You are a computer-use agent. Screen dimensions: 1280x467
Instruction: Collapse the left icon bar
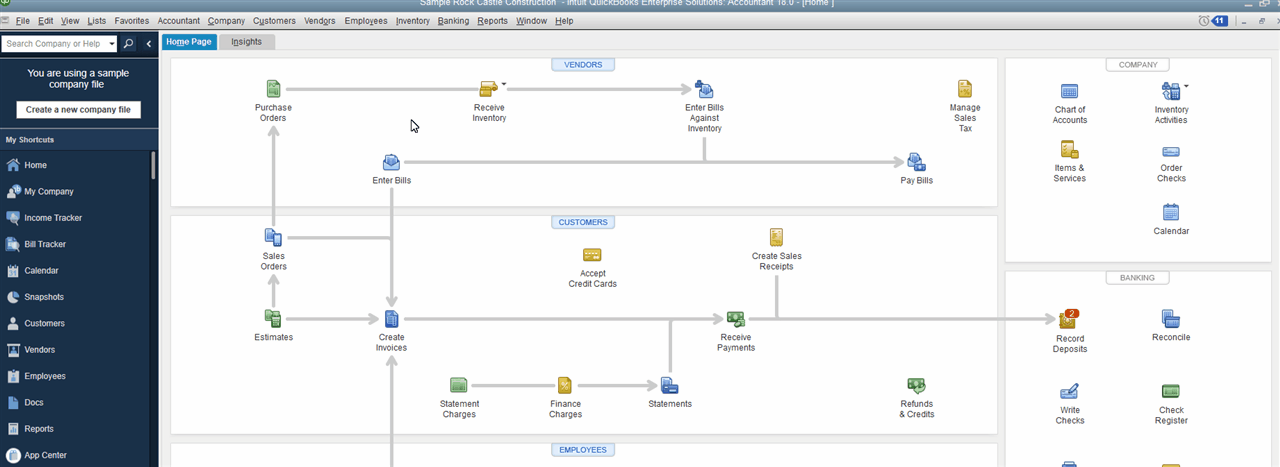coord(149,44)
